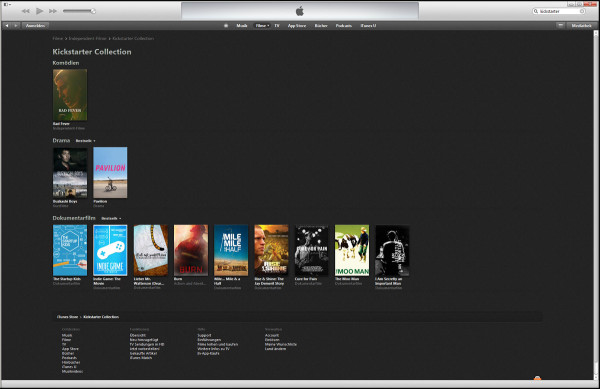Open The Startup Kids poster
This screenshot has width=600, height=389.
pyautogui.click(x=70, y=250)
